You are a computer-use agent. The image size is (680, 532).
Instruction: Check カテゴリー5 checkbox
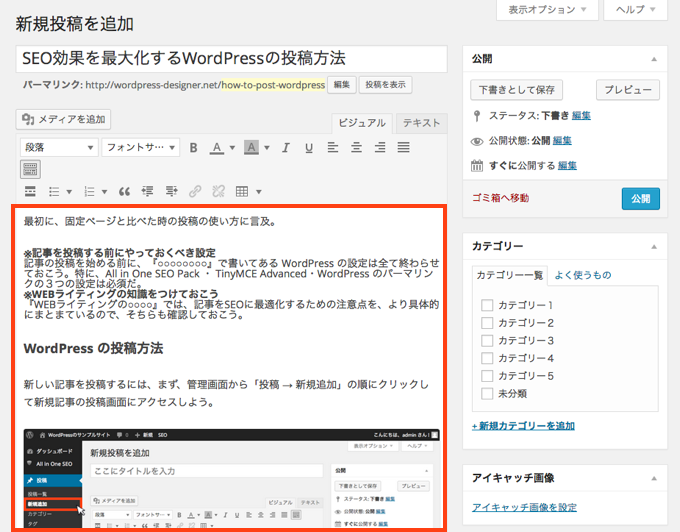(x=487, y=376)
